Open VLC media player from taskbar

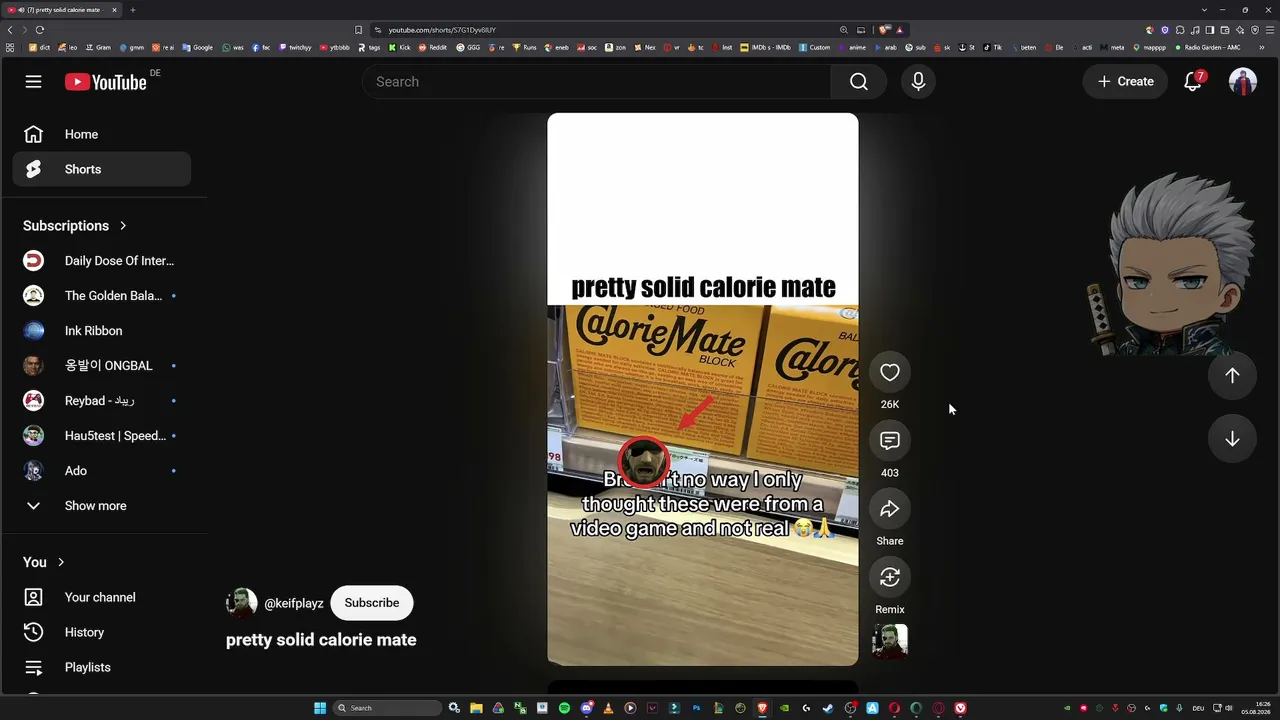pyautogui.click(x=608, y=708)
